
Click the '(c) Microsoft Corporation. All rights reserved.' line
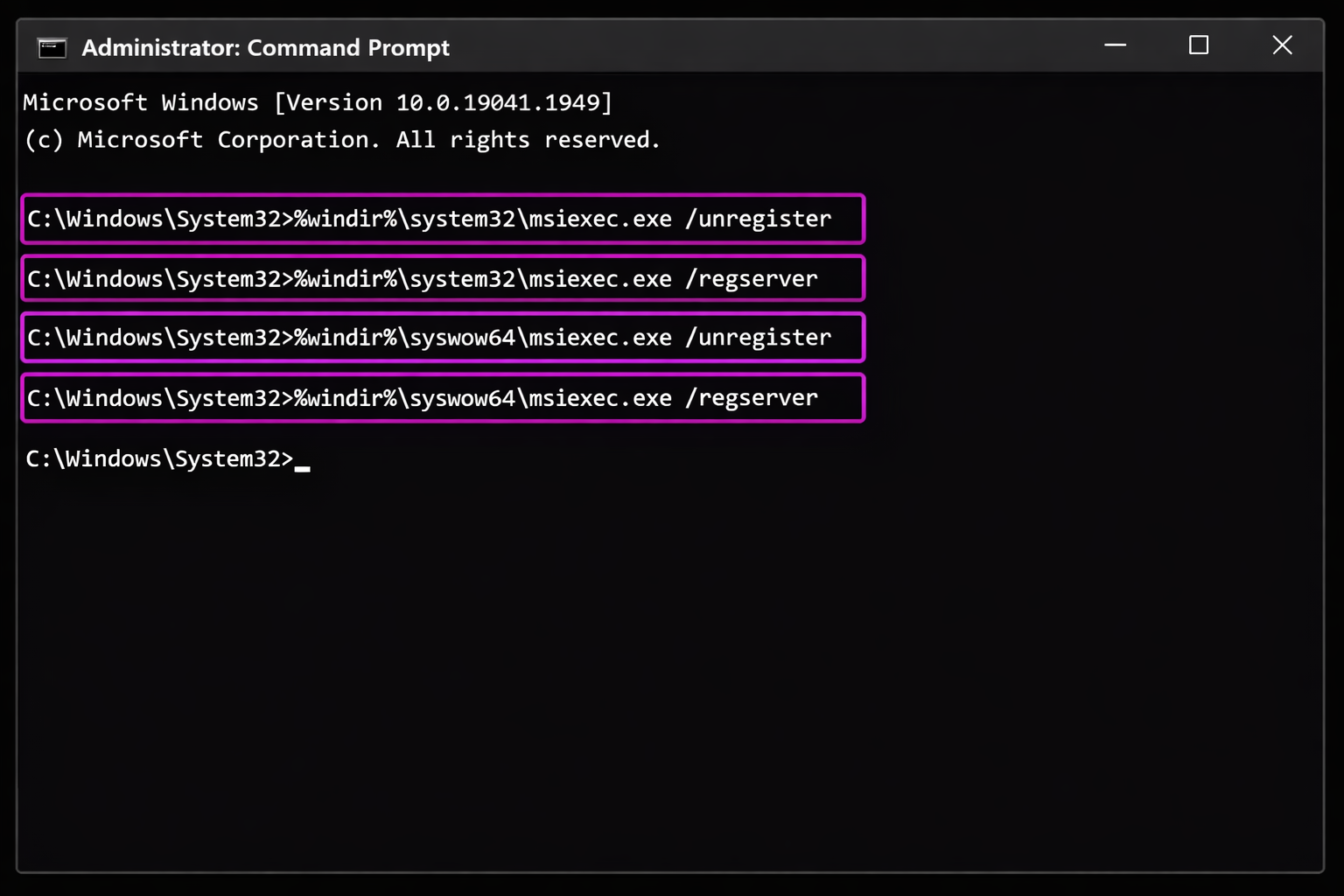point(342,140)
